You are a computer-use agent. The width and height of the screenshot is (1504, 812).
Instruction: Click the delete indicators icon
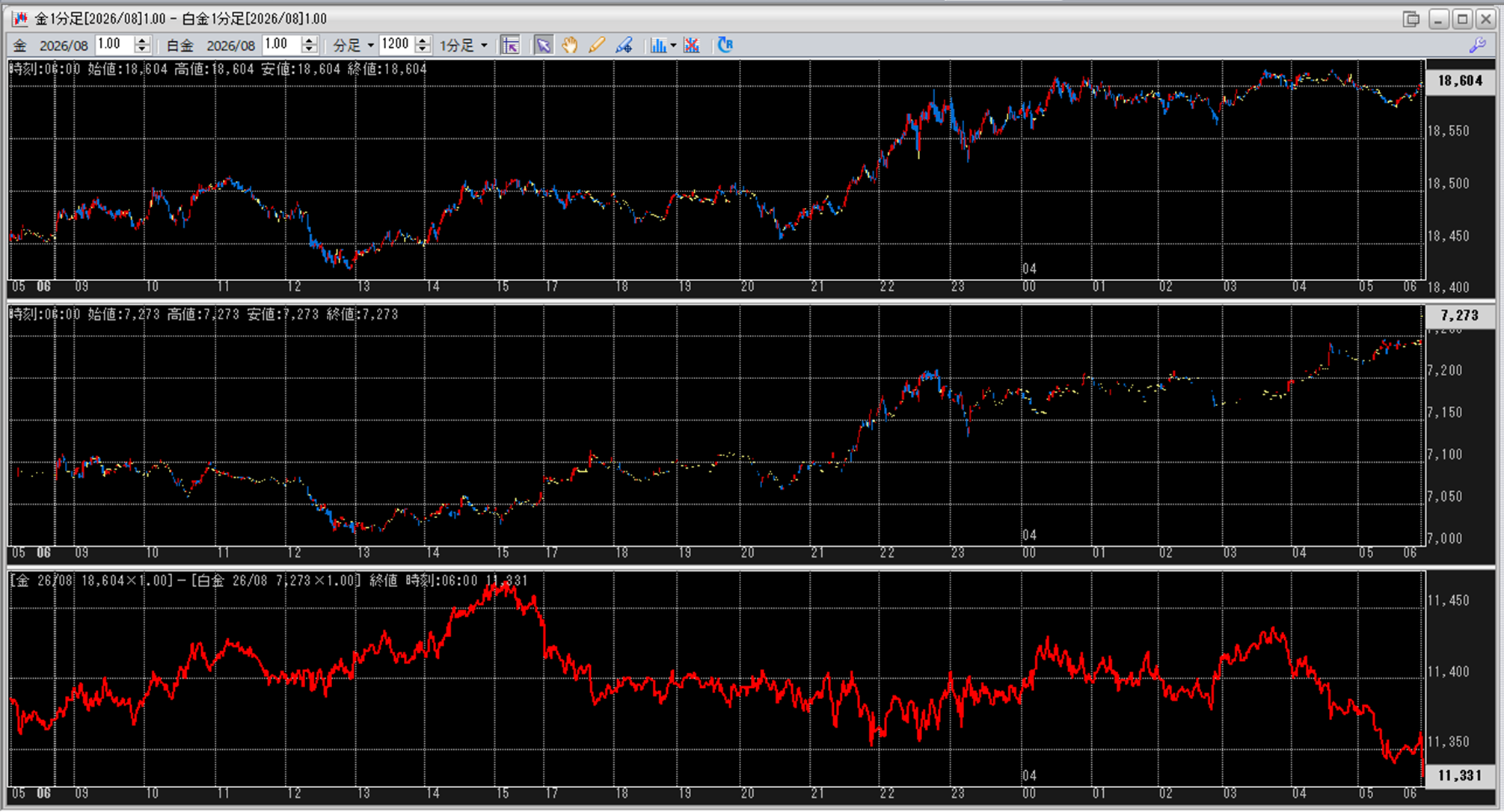(692, 46)
